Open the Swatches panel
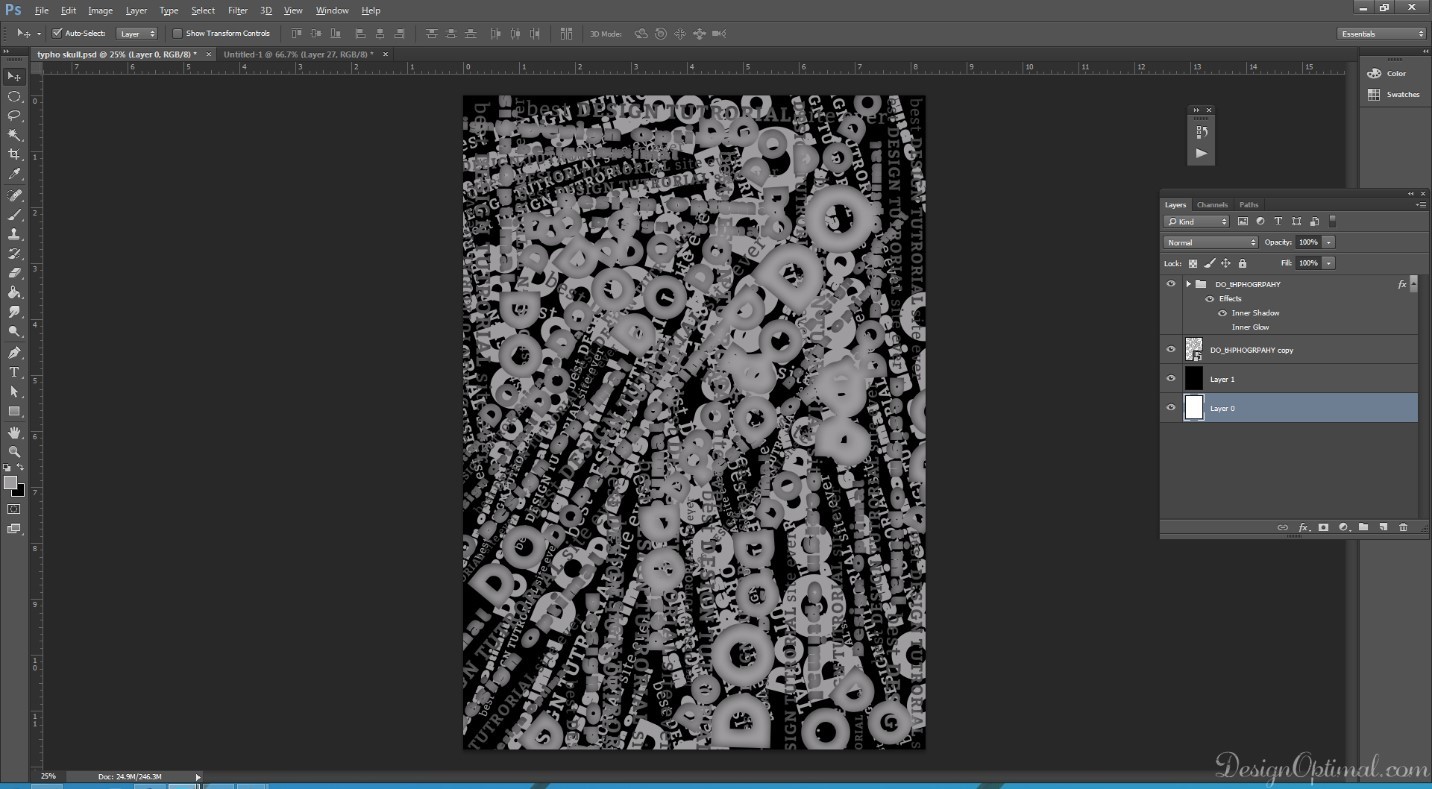1432x789 pixels. click(x=1393, y=95)
